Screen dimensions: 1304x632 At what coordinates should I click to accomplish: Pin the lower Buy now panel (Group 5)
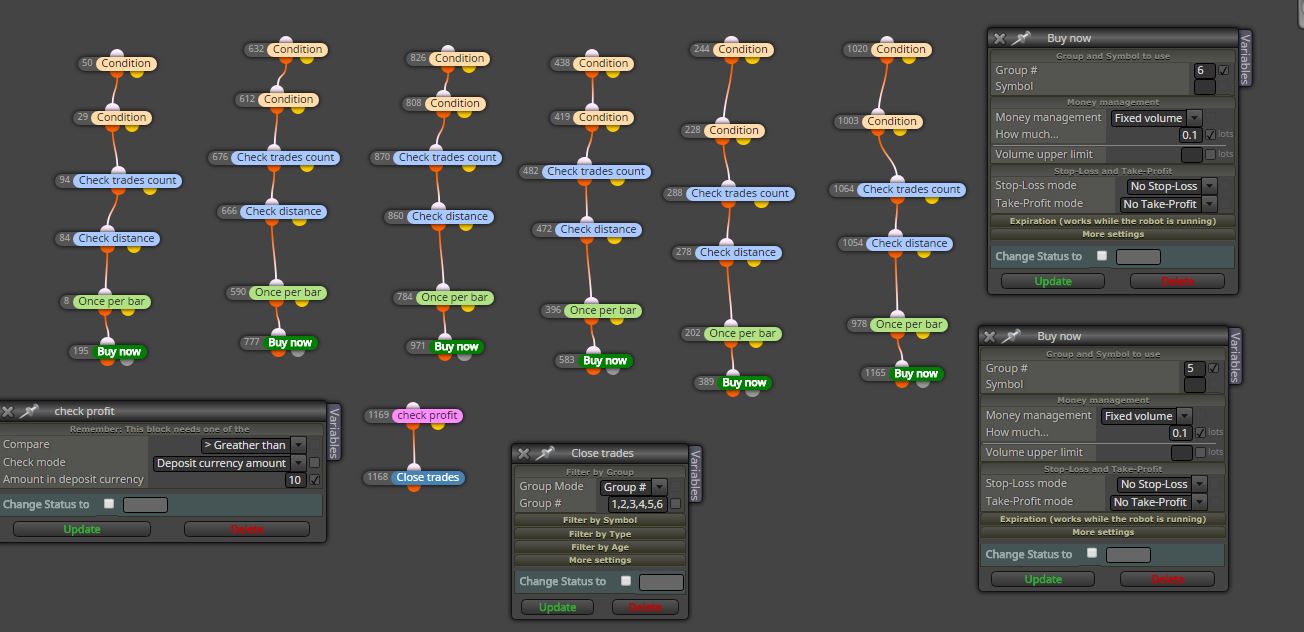[1012, 336]
